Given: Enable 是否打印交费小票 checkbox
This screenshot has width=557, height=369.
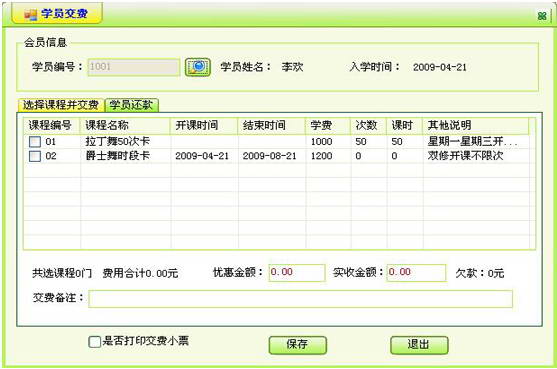Looking at the screenshot, I should 94,342.
